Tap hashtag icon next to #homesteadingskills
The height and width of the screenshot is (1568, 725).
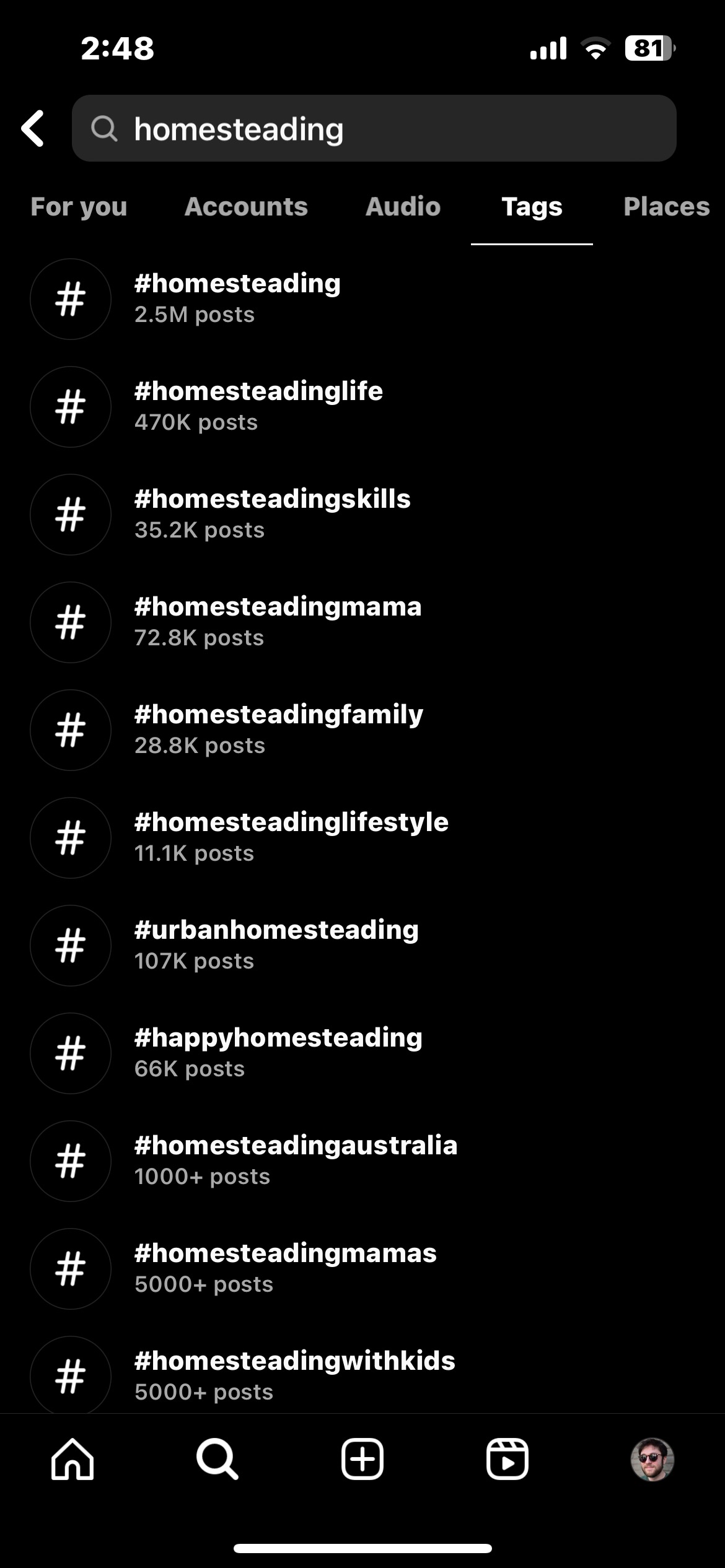[71, 515]
